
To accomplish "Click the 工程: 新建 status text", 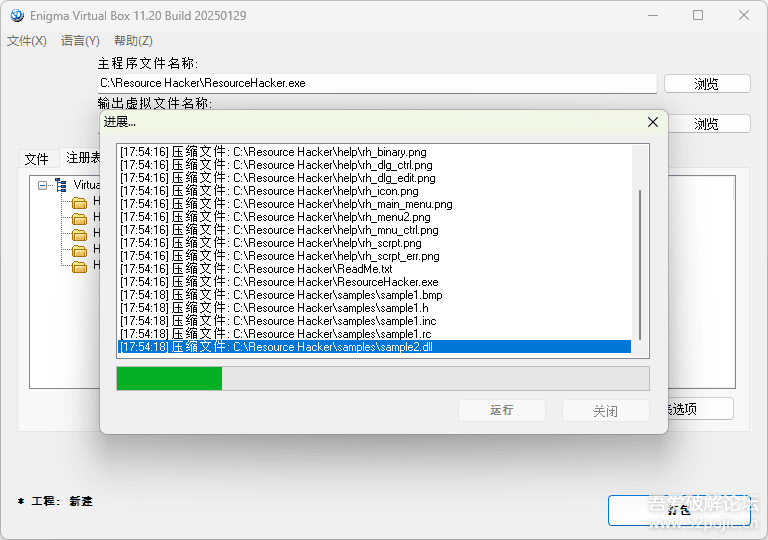I will click(x=62, y=501).
